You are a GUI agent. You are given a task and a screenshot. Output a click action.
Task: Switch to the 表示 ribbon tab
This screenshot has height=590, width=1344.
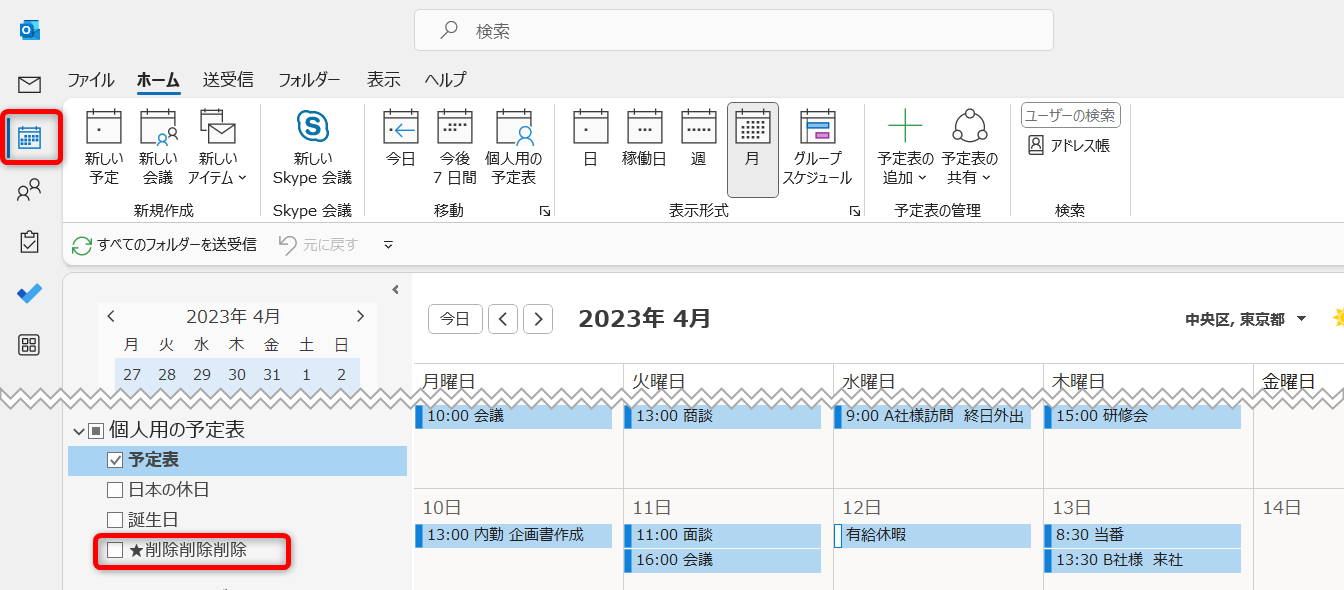383,80
